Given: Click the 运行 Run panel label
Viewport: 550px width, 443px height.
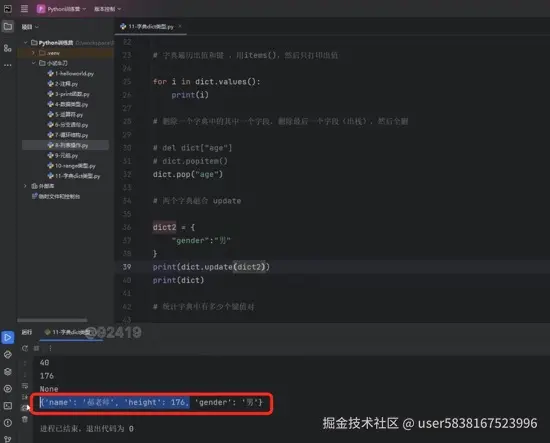Looking at the screenshot, I should coord(27,332).
